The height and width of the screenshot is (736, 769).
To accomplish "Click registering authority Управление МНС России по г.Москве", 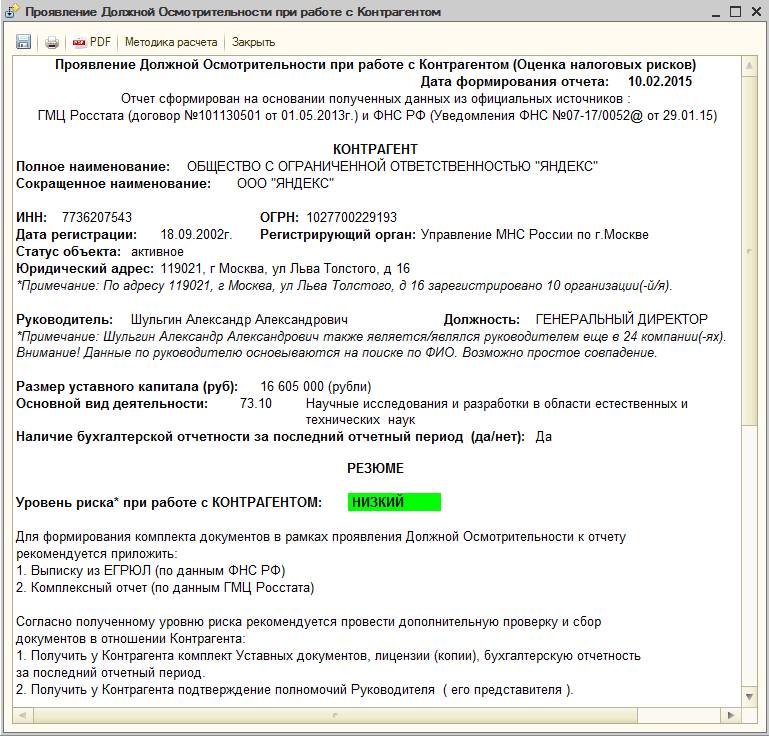I will click(535, 234).
